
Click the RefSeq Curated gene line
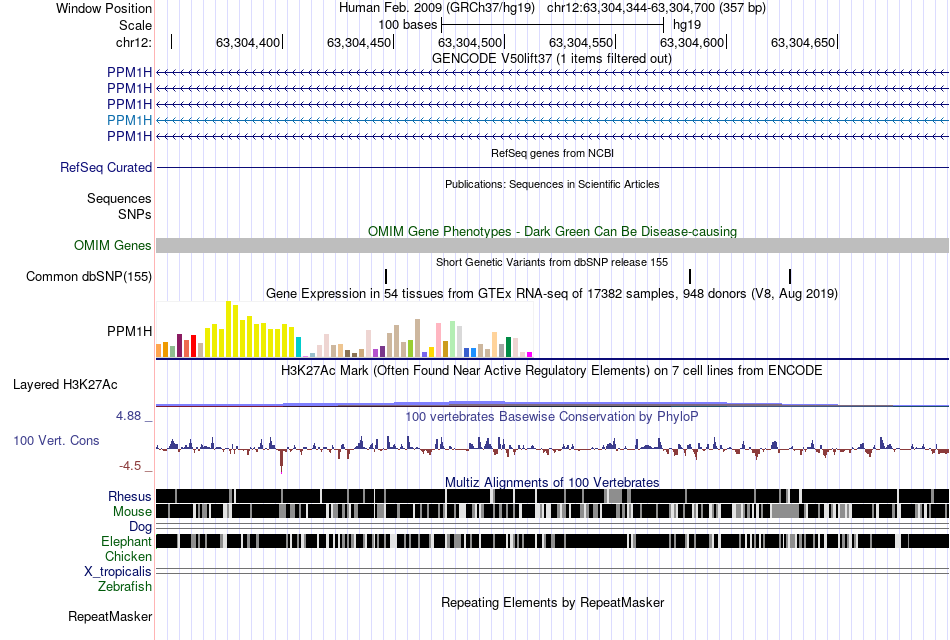(553, 167)
